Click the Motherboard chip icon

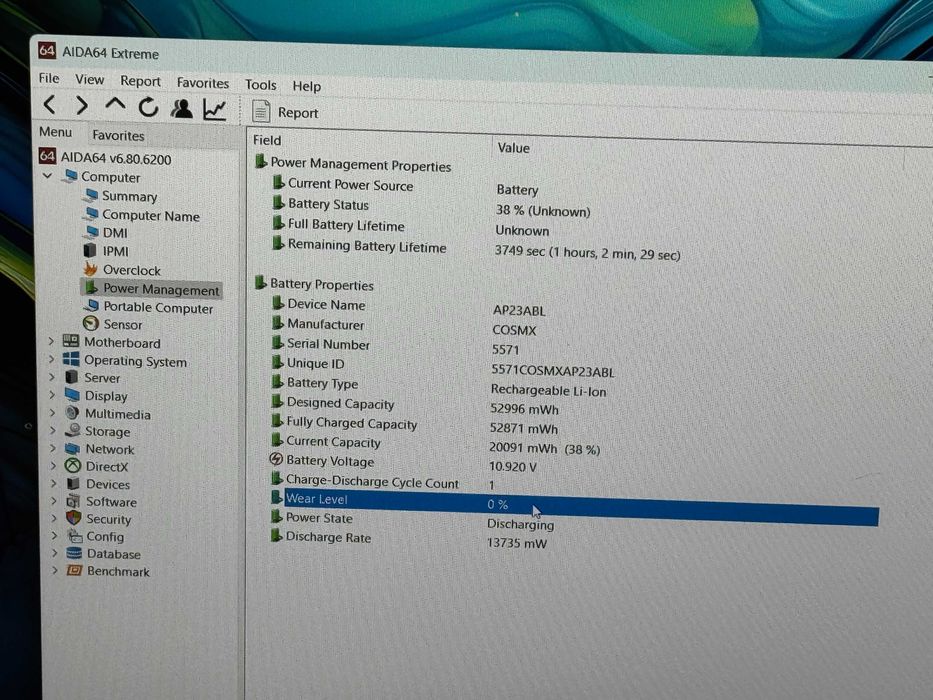(x=71, y=341)
